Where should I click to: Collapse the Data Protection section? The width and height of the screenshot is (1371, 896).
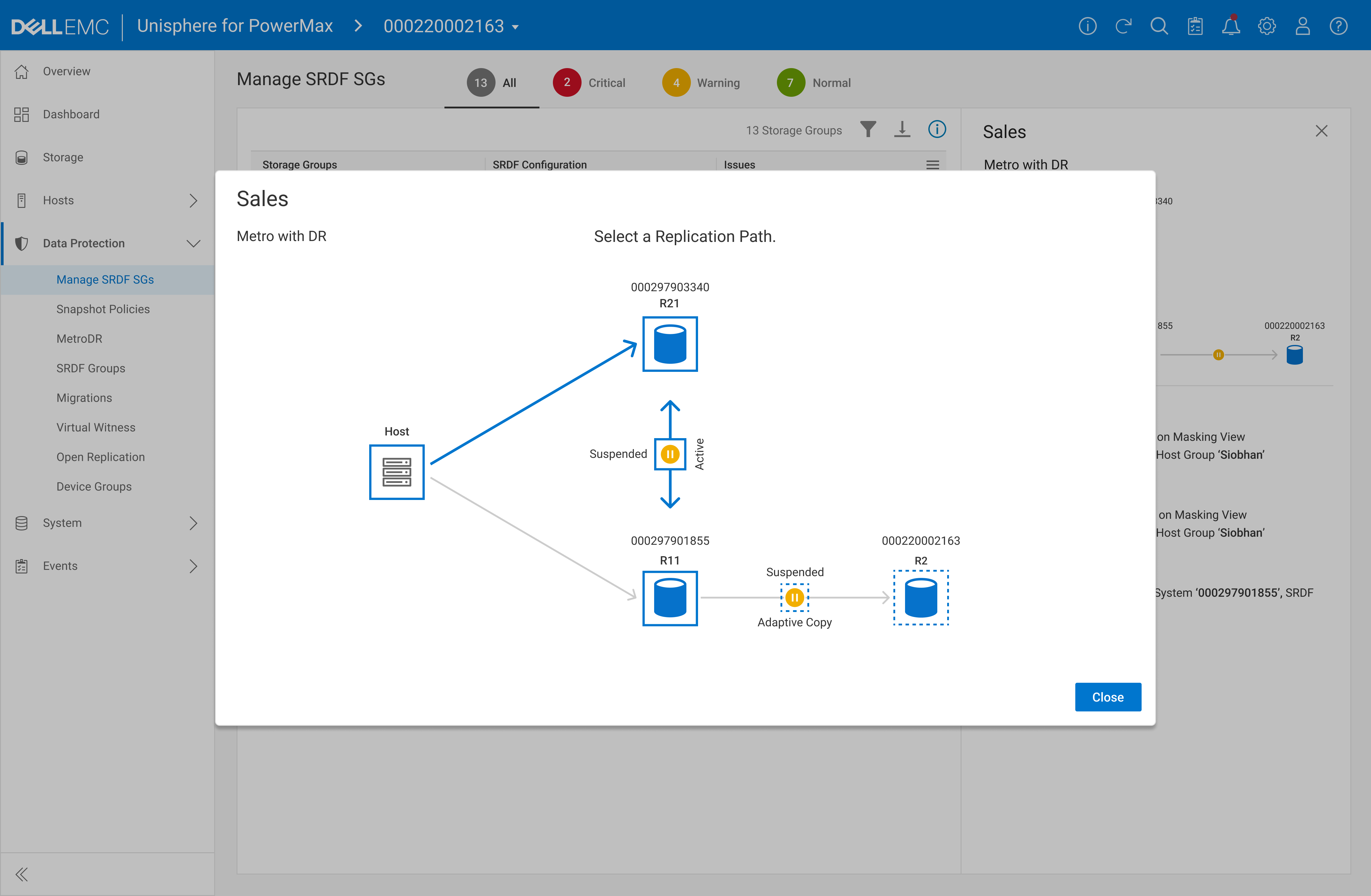pos(193,244)
